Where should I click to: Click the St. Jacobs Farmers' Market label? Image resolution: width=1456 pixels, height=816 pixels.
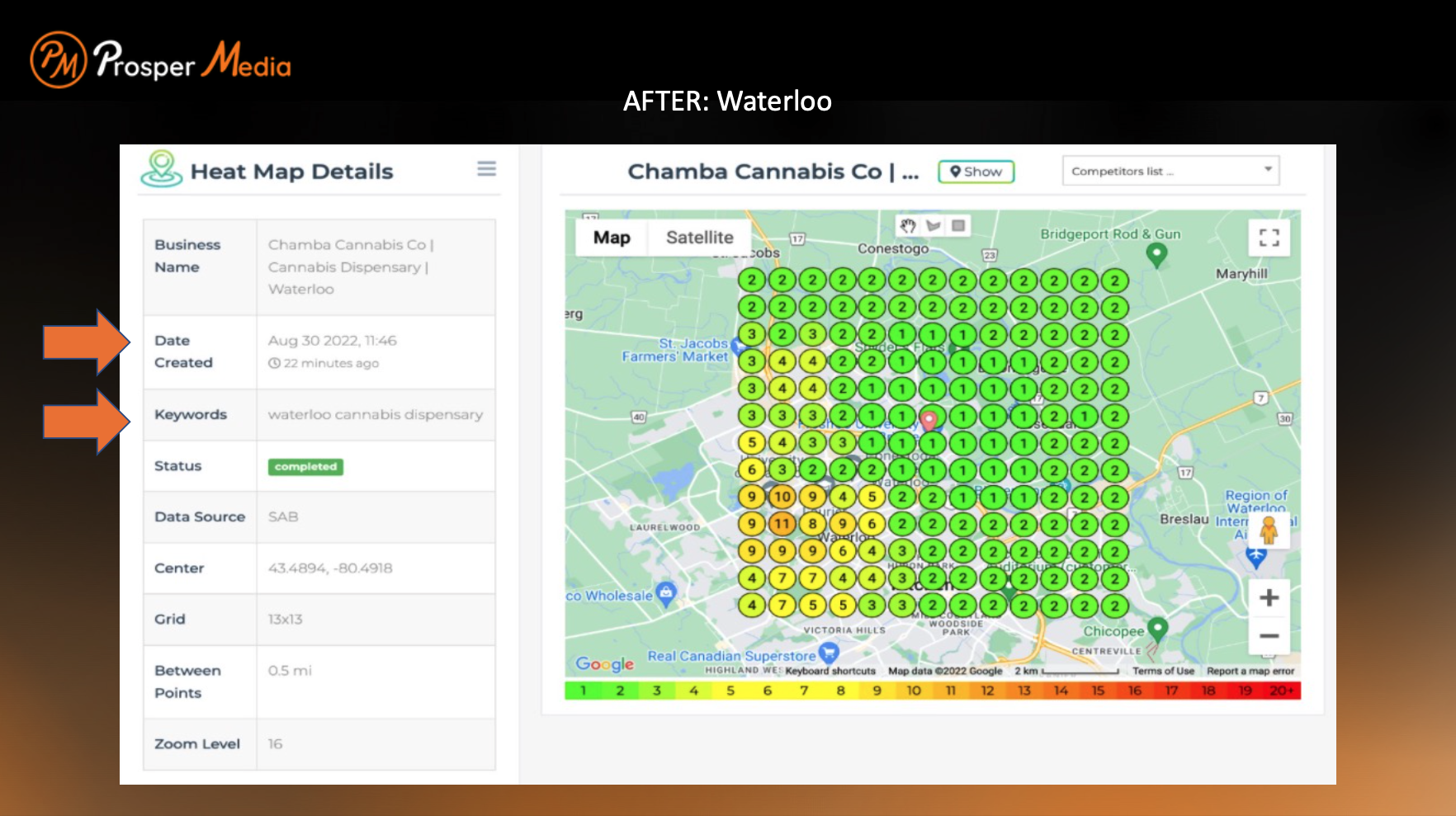(x=675, y=350)
